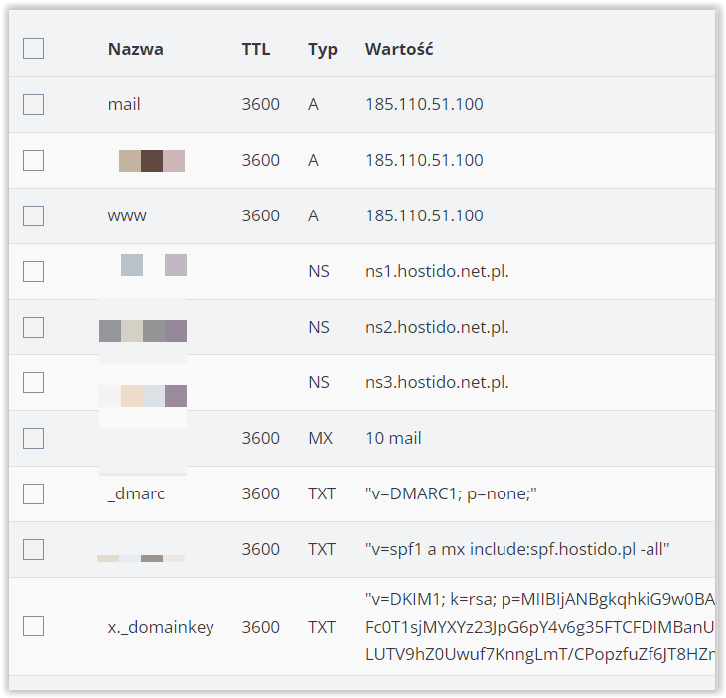This screenshot has height=698, width=726.
Task: Check the _dmarc TXT record checkbox
Action: (33, 494)
